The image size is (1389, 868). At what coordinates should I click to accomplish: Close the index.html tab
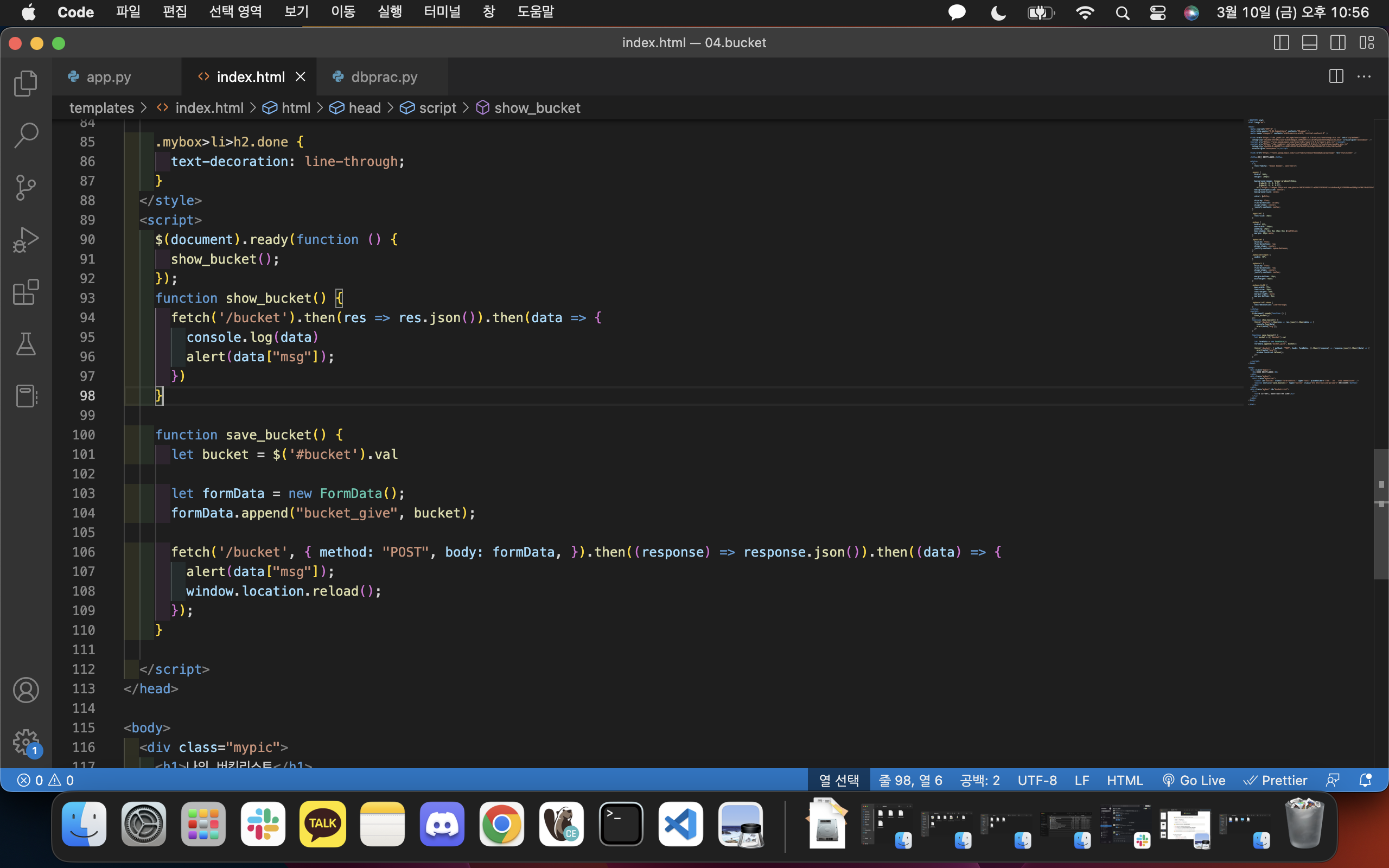point(300,77)
